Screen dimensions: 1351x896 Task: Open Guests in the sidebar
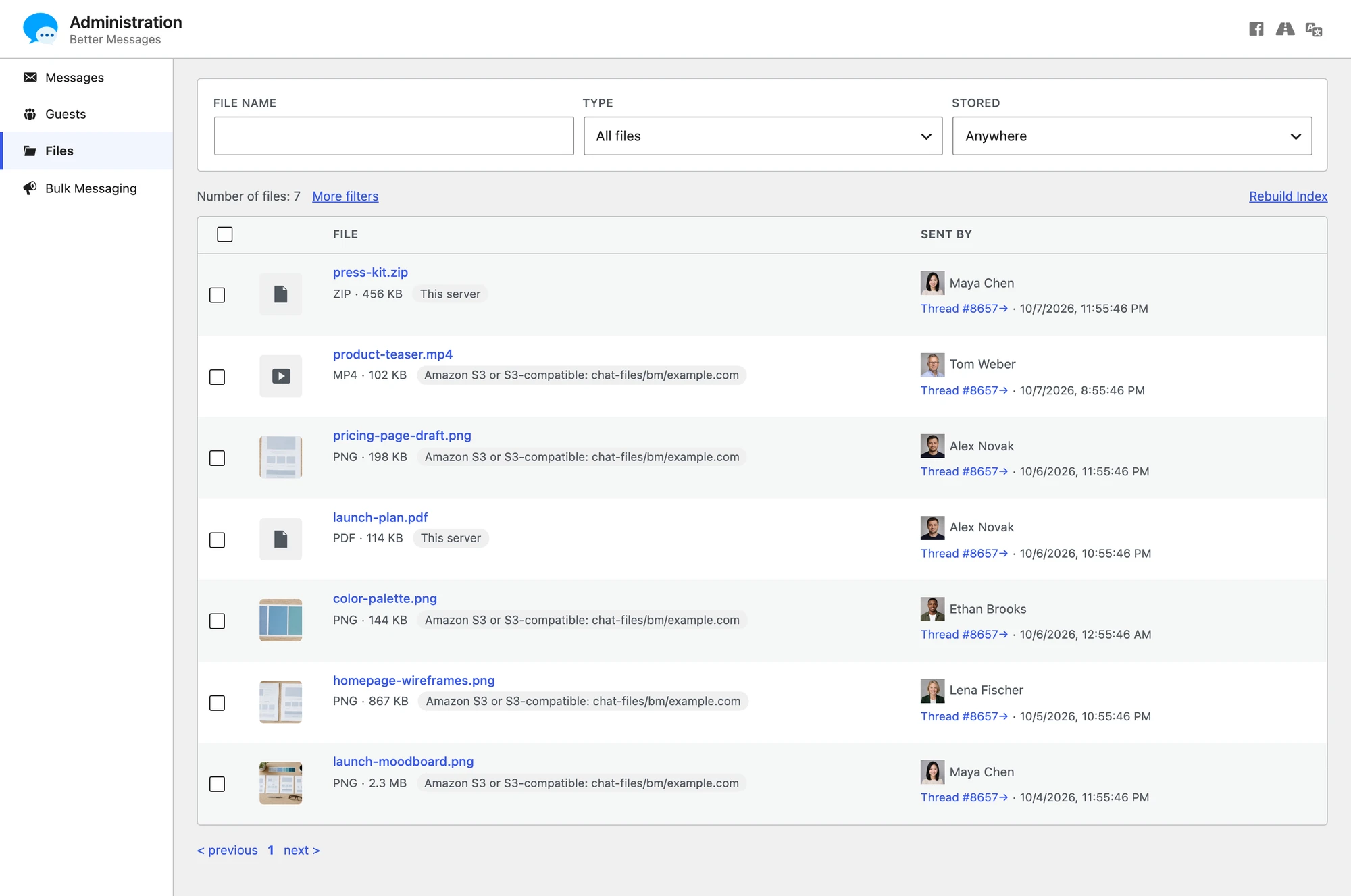[86, 114]
